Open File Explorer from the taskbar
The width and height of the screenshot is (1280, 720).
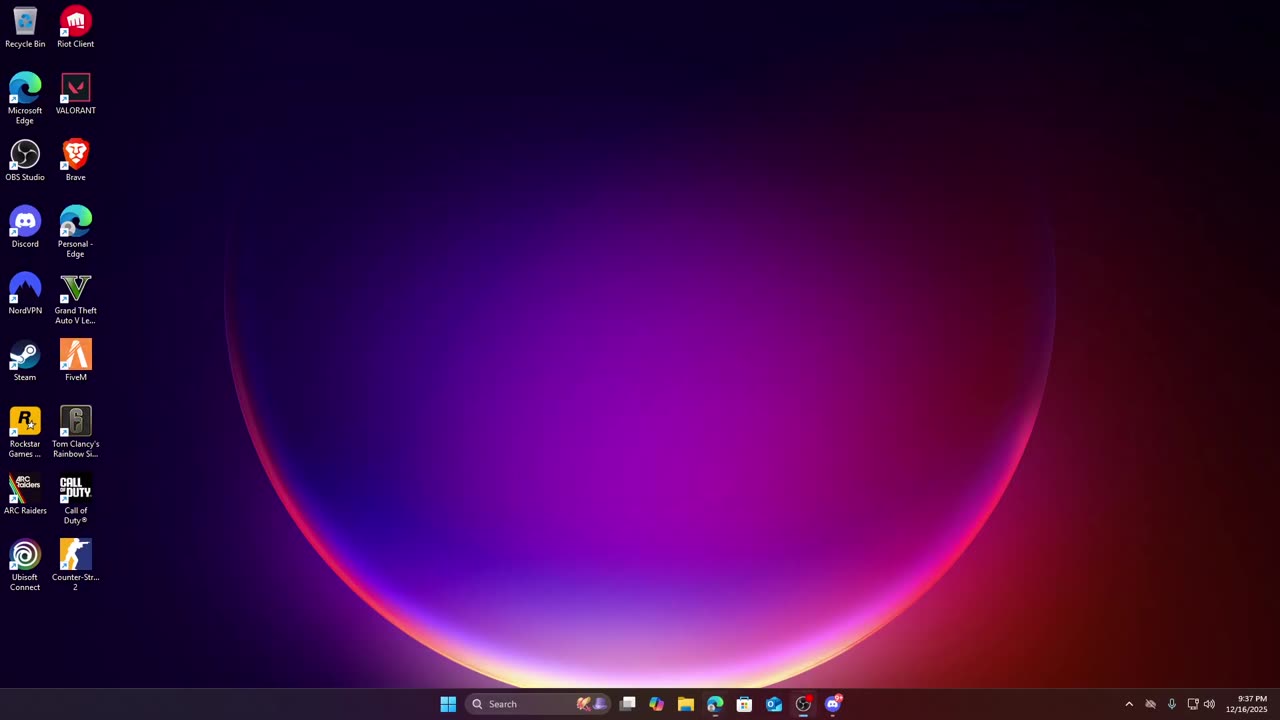[685, 704]
